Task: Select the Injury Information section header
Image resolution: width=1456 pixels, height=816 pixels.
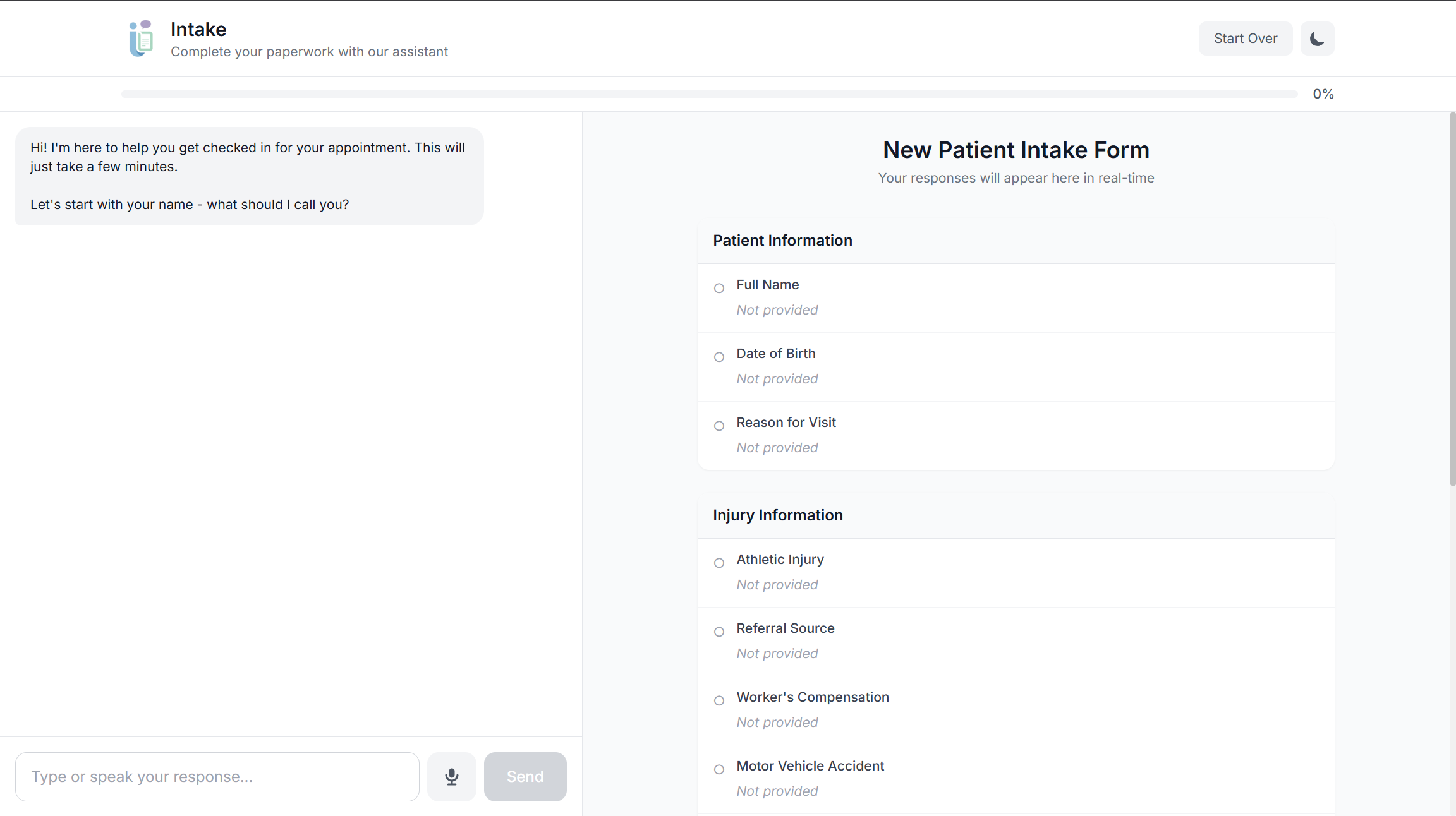Action: (777, 515)
